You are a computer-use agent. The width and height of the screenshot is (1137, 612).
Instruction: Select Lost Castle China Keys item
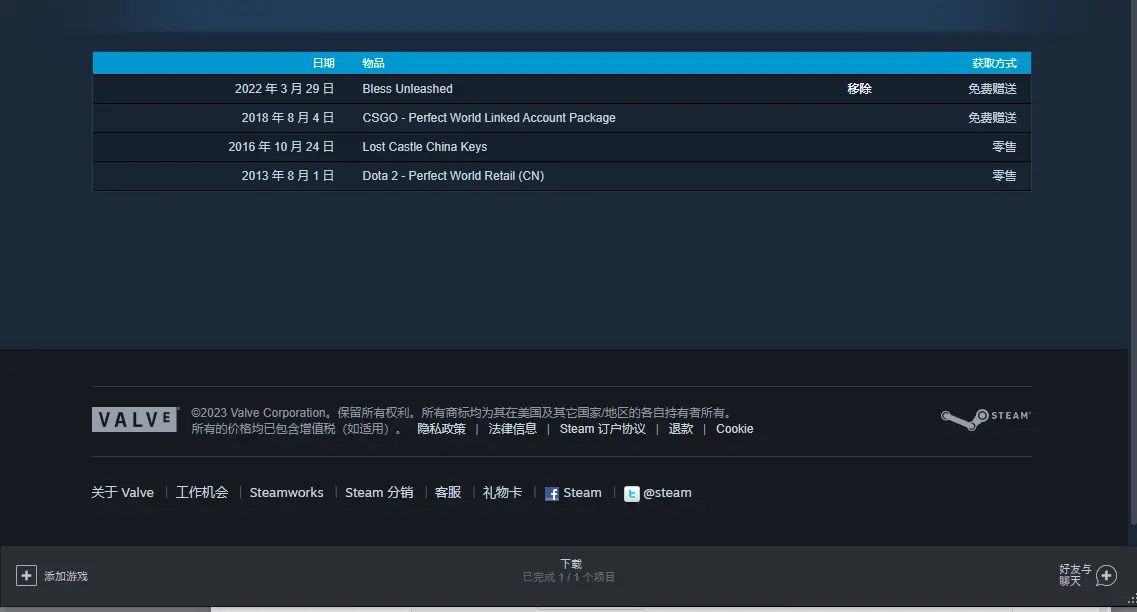tap(425, 146)
